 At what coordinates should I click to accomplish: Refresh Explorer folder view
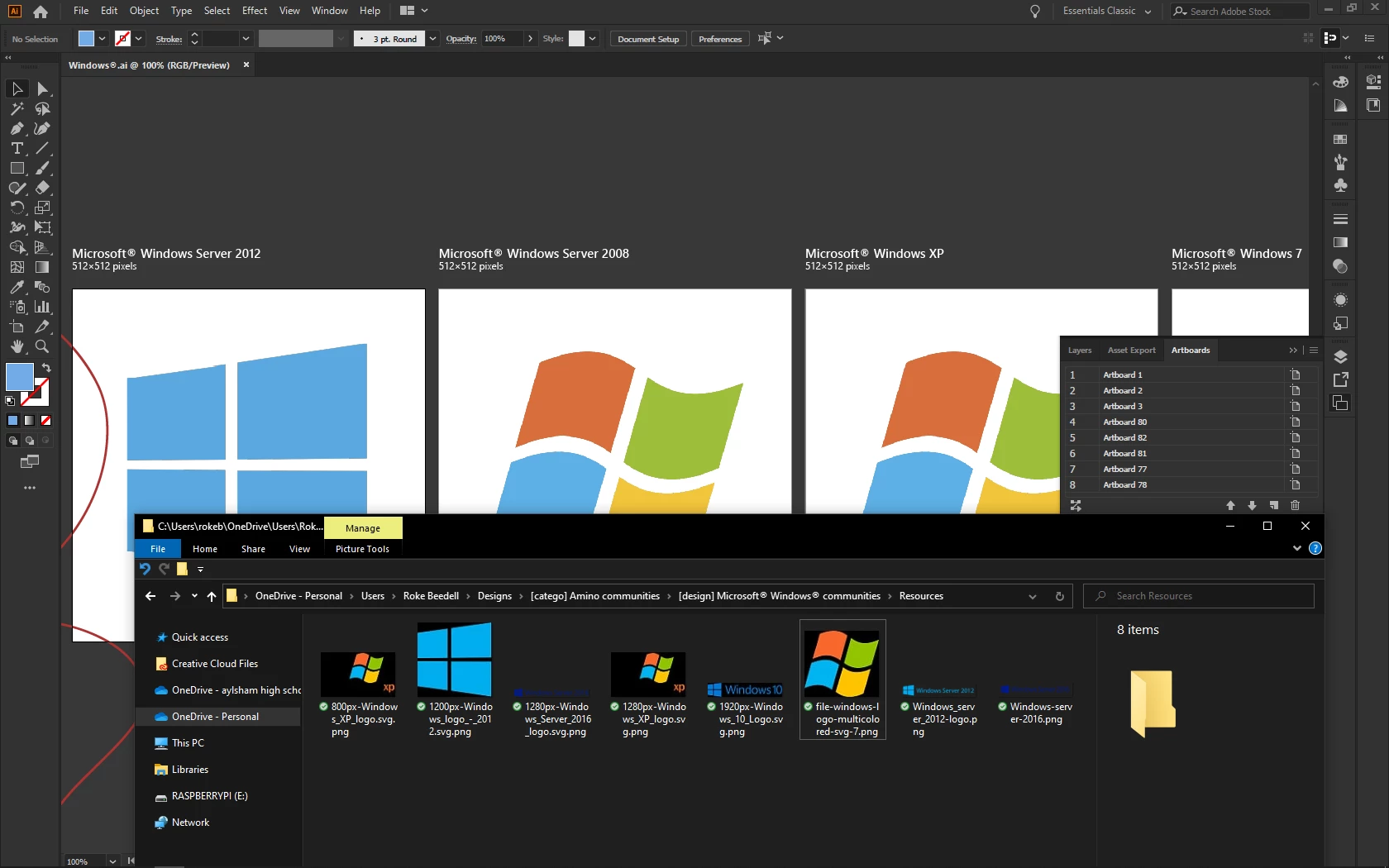click(1059, 597)
